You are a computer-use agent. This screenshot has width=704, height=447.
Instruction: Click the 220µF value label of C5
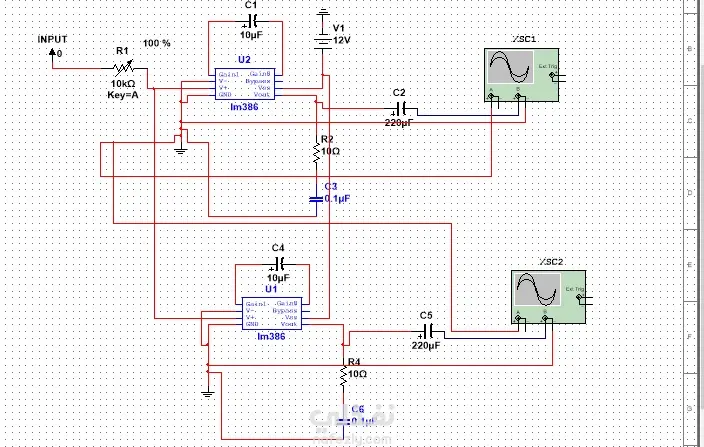[x=426, y=346]
